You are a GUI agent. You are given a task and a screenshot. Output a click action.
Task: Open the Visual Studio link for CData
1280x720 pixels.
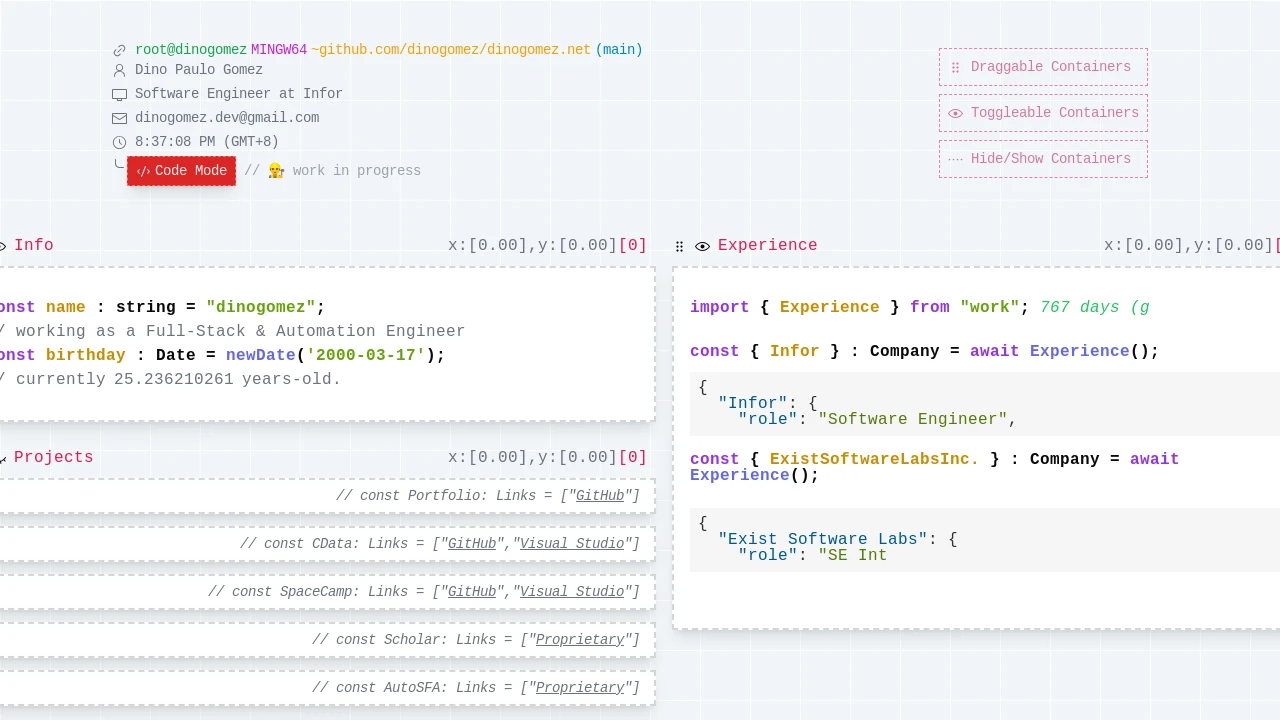click(572, 544)
